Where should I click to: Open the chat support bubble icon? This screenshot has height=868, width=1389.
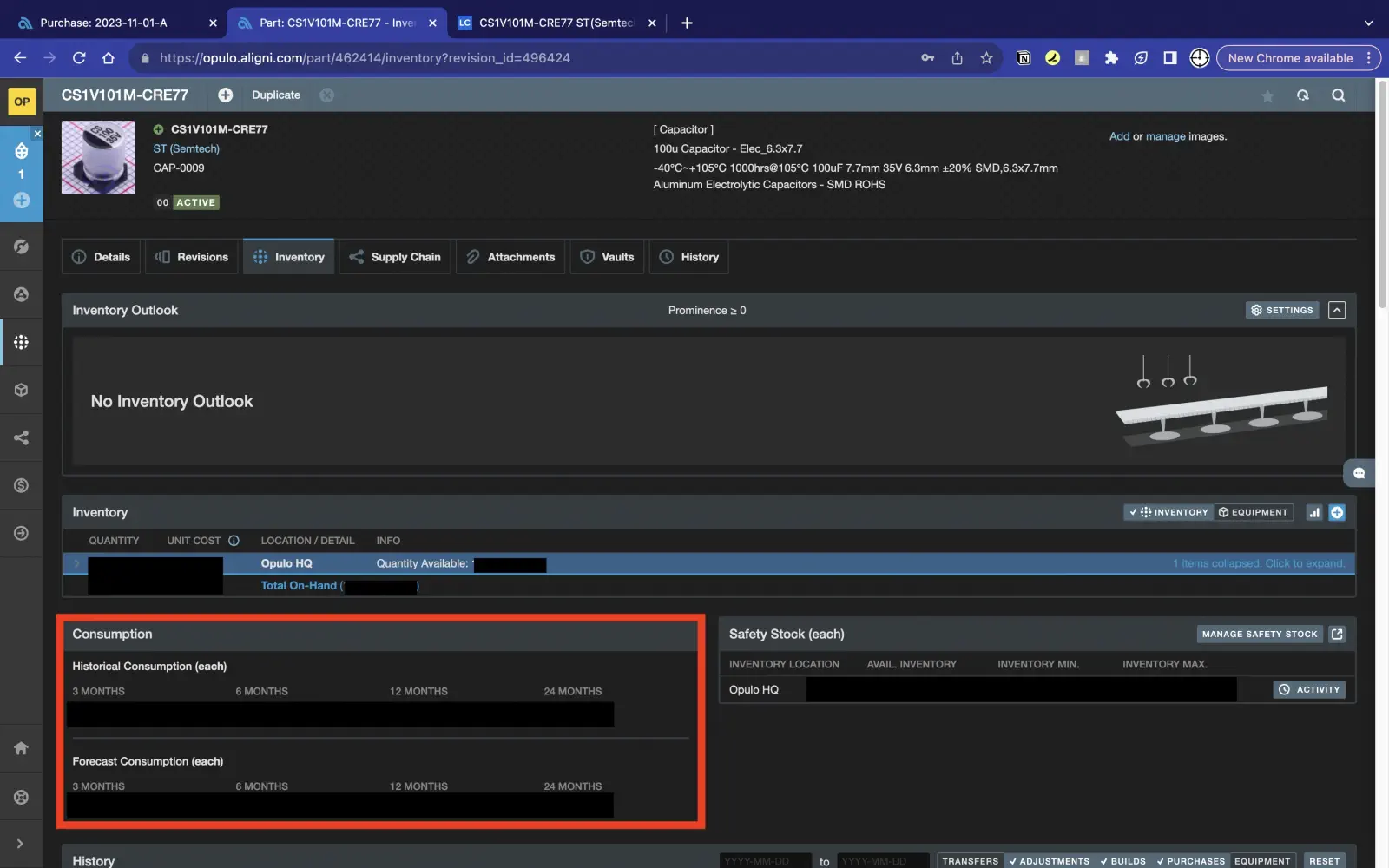tap(1359, 473)
